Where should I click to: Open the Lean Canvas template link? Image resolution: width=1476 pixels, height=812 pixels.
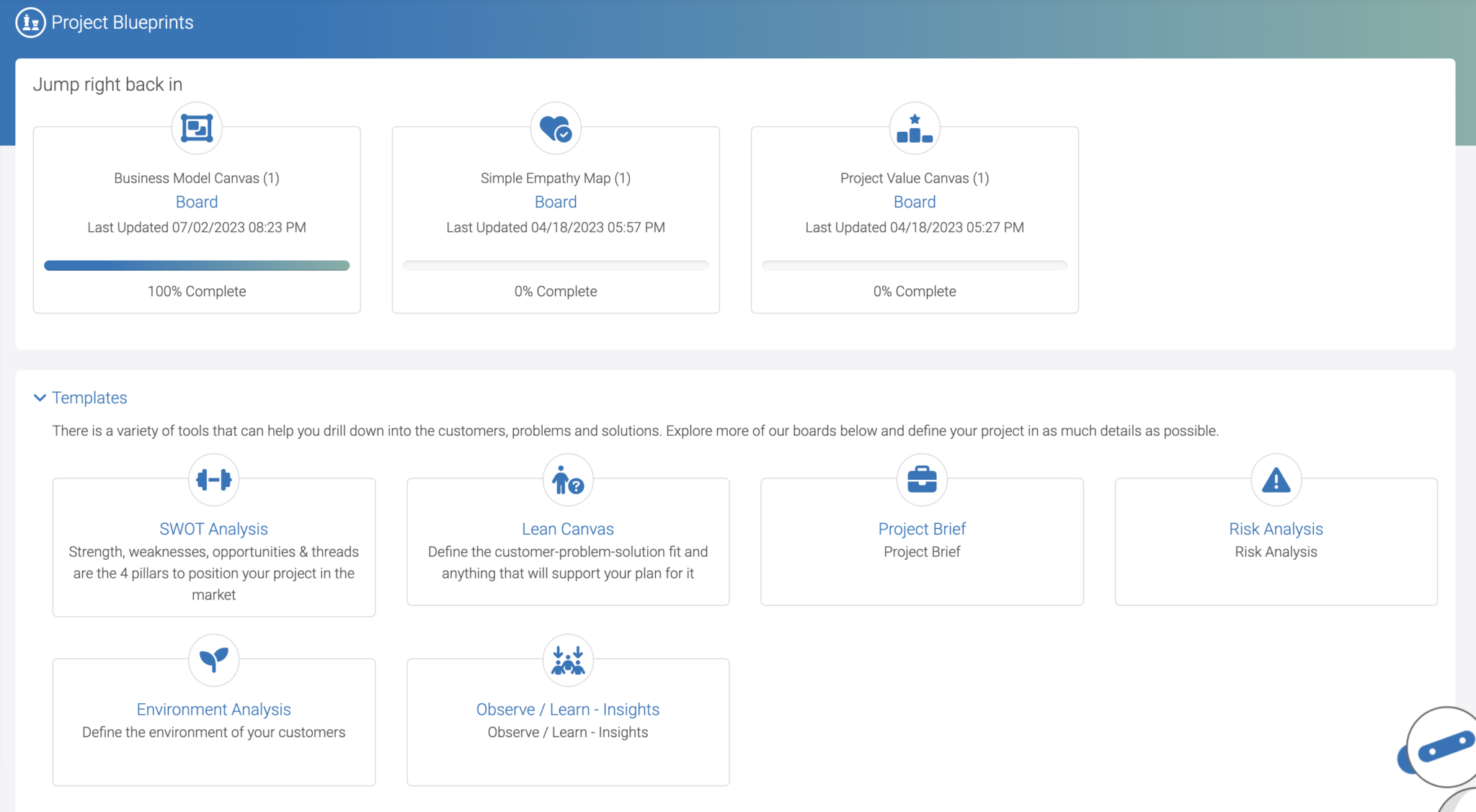click(568, 529)
